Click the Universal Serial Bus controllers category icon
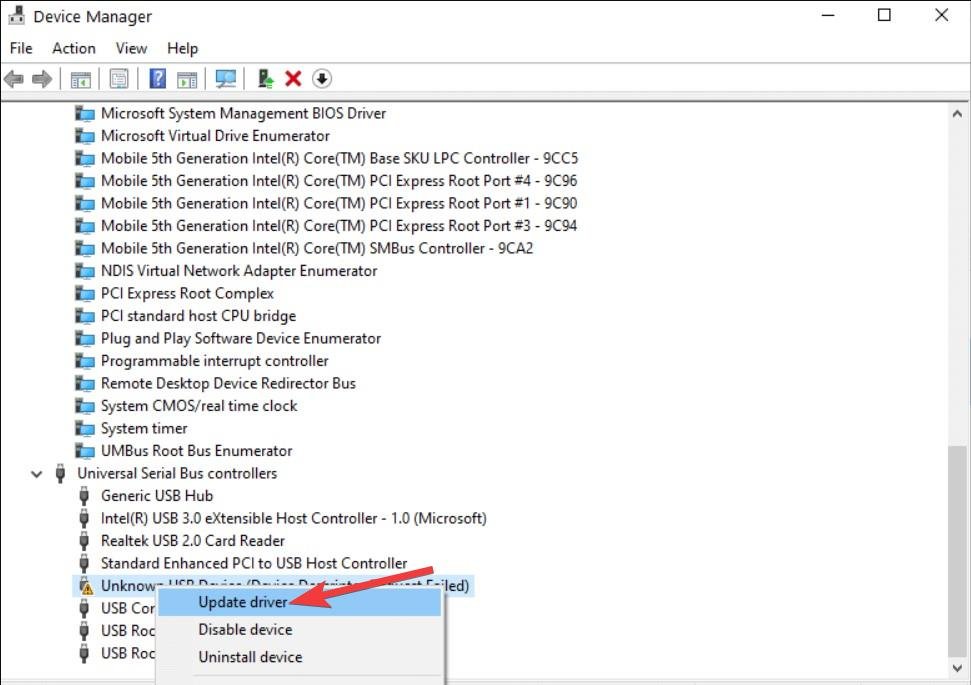Viewport: 971px width, 685px height. [60, 473]
